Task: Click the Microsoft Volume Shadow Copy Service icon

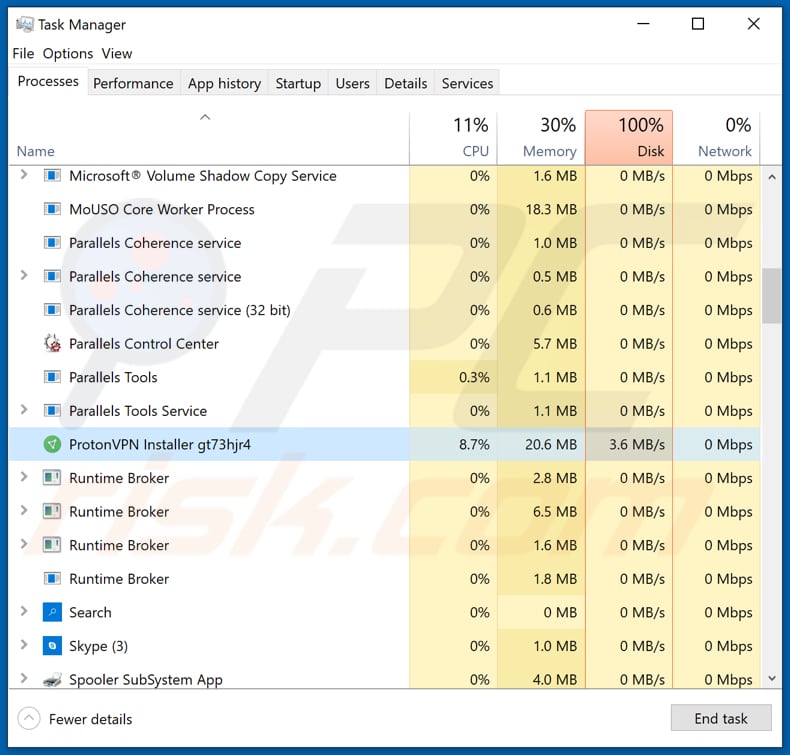Action: pos(52,176)
